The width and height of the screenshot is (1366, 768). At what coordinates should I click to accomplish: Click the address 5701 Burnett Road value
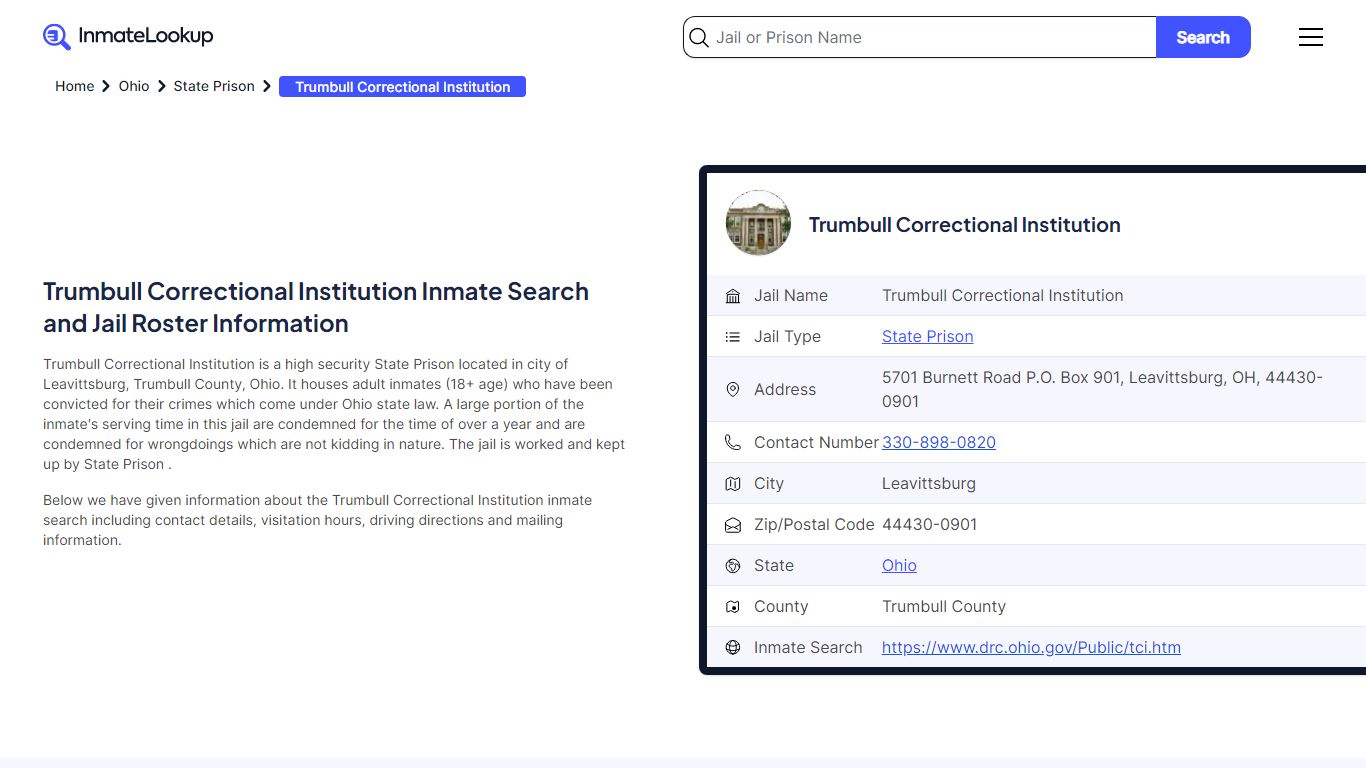[1102, 390]
